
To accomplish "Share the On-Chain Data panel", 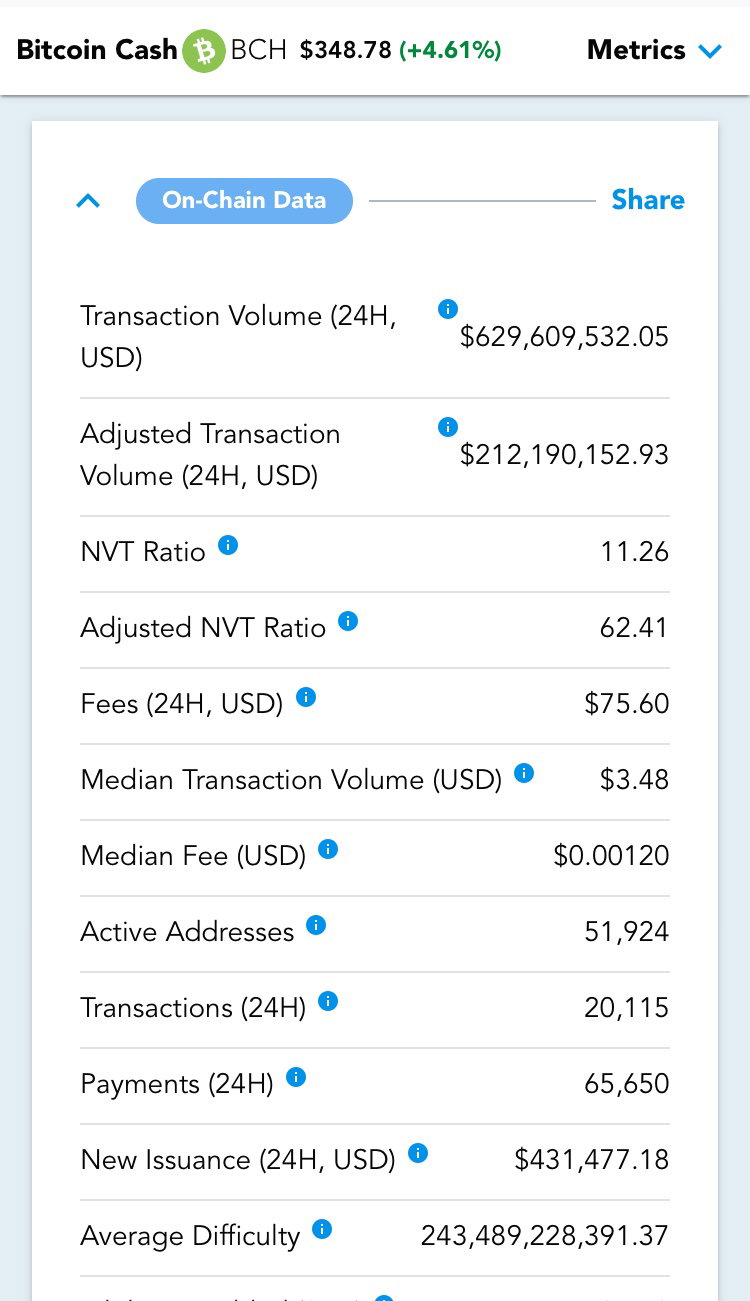I will click(x=648, y=200).
